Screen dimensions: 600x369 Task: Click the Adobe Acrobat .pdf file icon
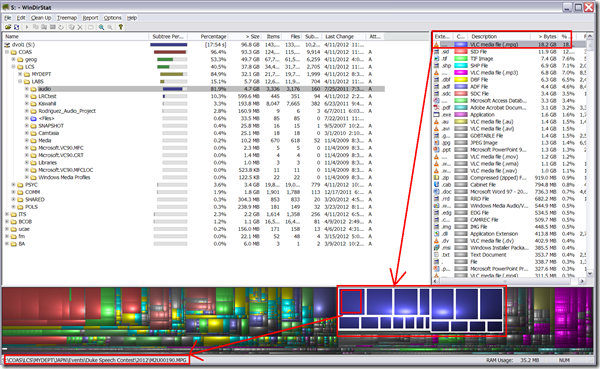[437, 108]
